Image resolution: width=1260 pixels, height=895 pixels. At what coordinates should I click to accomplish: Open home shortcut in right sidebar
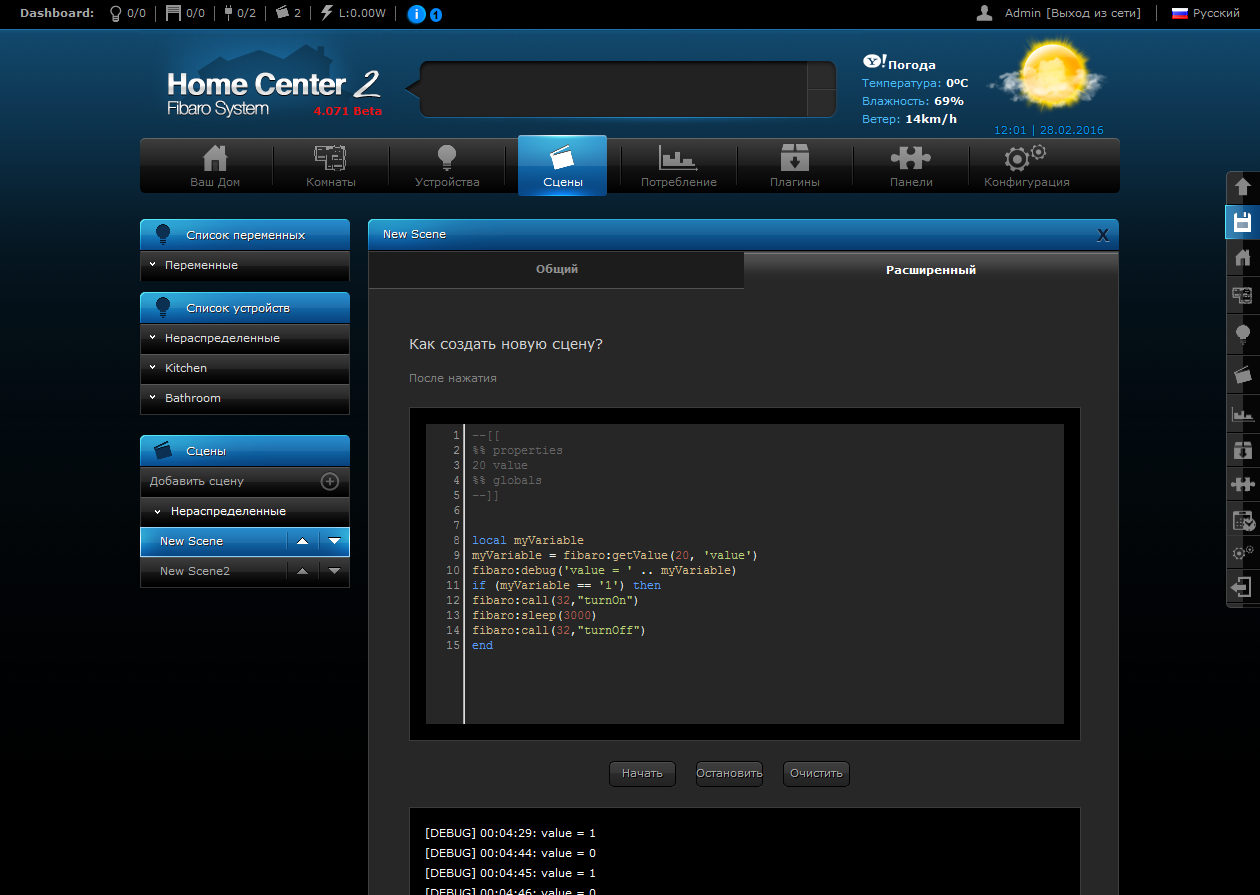click(1243, 258)
